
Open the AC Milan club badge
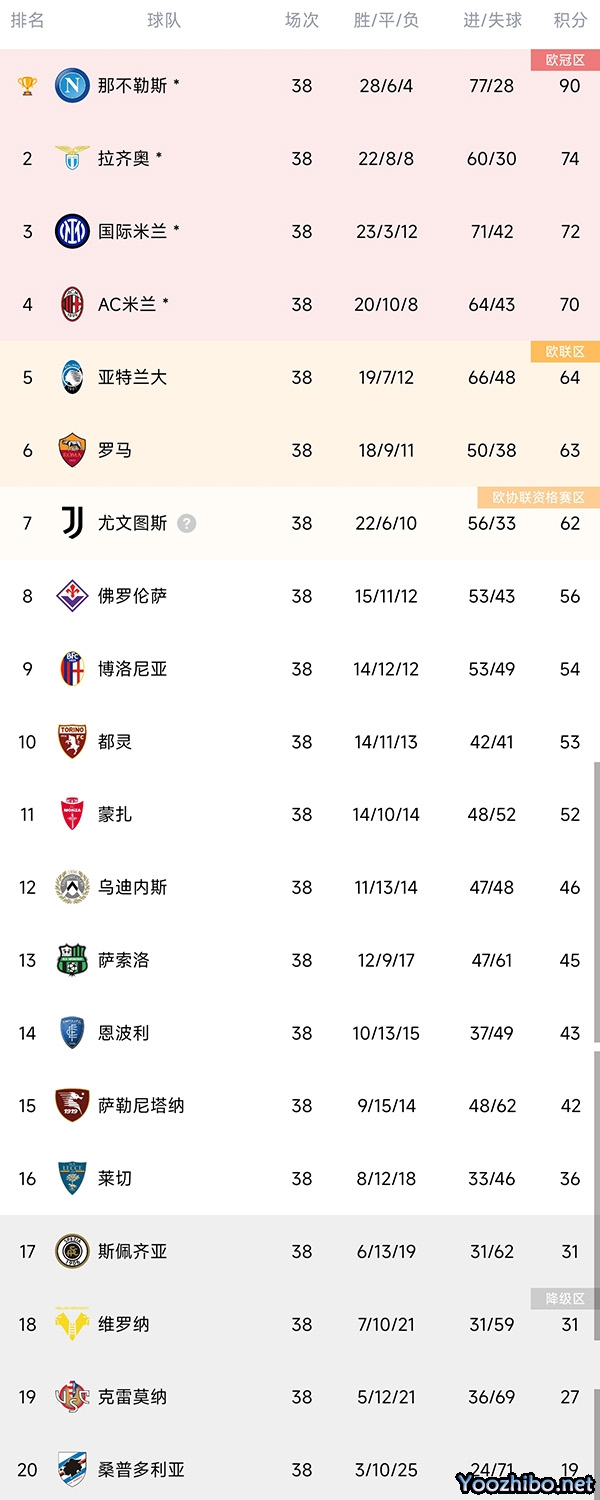point(72,304)
